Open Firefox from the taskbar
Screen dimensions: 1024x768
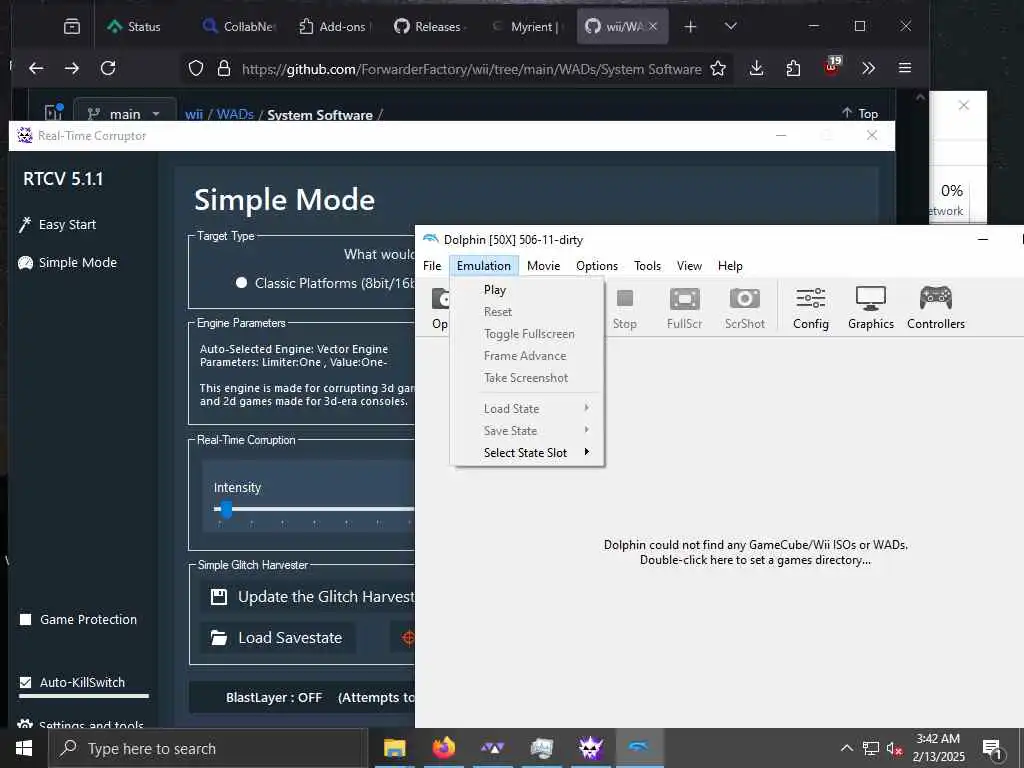443,748
